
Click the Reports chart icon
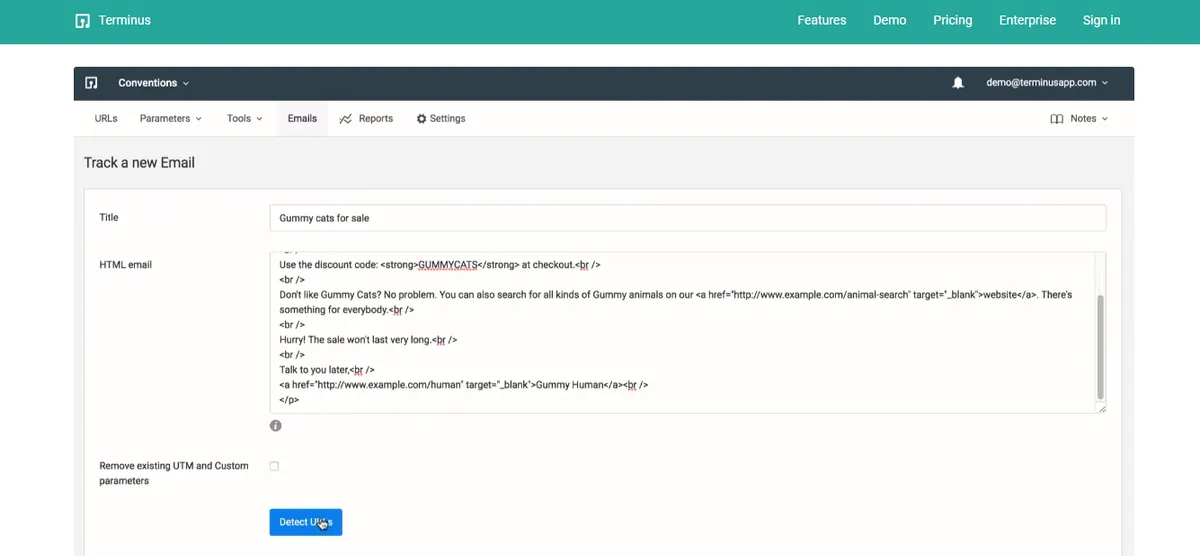point(346,119)
